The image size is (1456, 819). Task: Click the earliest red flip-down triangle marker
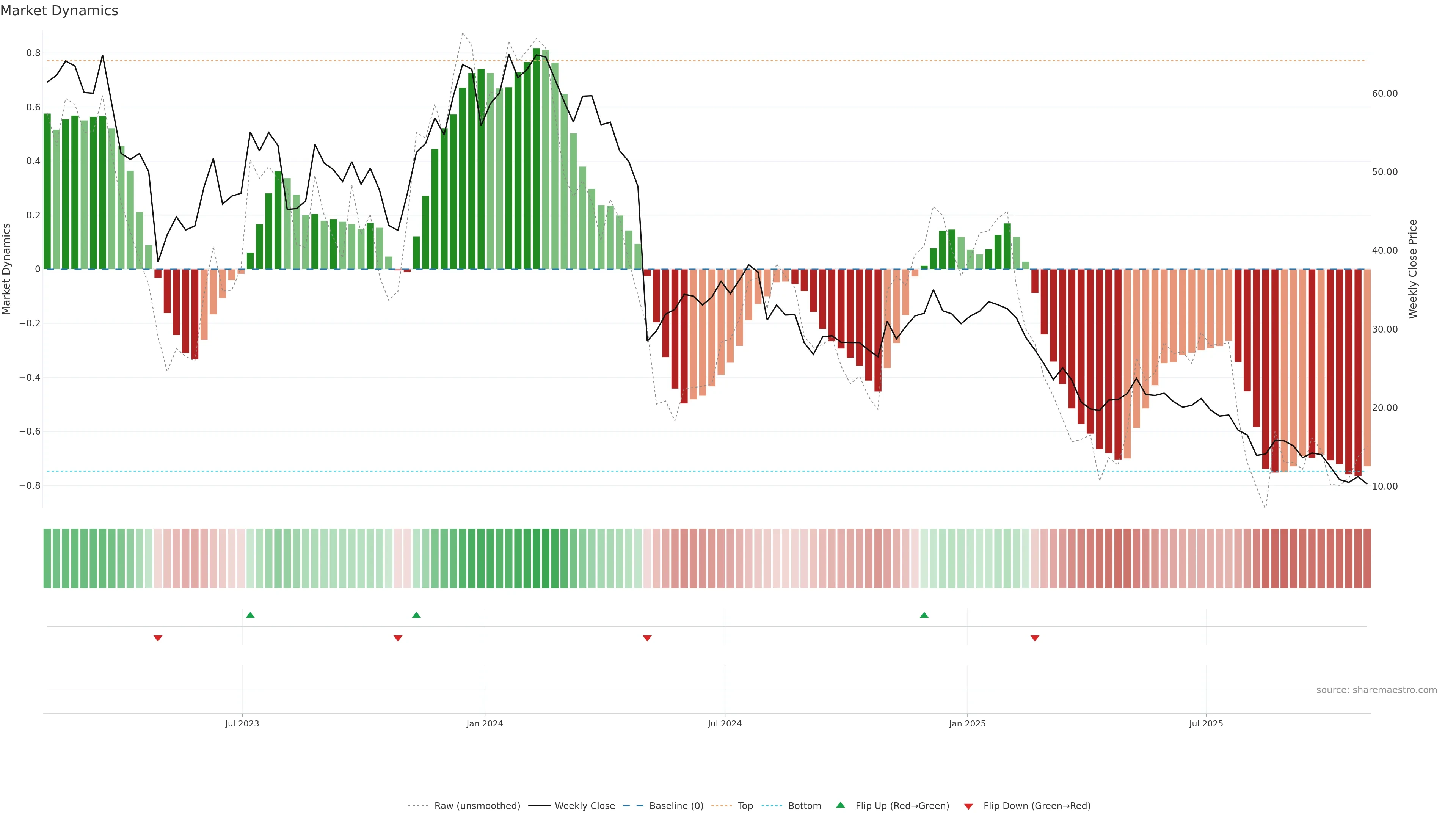(x=158, y=638)
